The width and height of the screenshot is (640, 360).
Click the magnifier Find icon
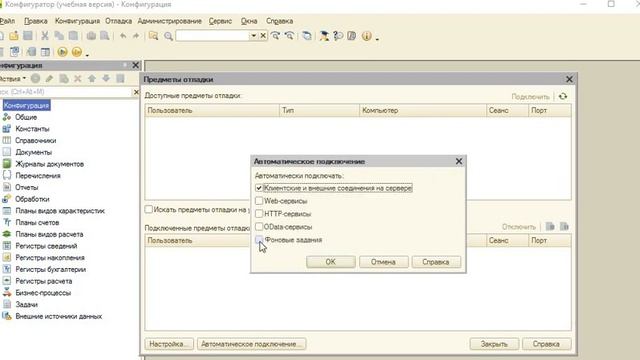tap(168, 36)
